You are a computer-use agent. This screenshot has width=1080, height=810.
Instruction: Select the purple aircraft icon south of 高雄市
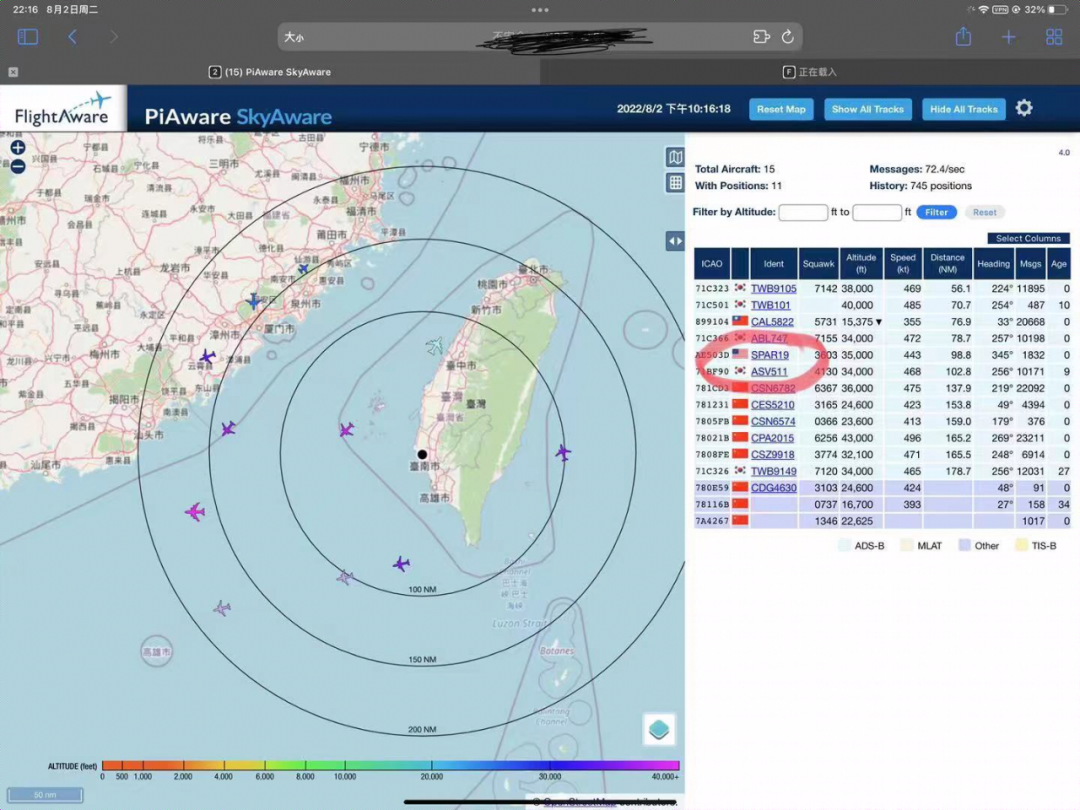[x=401, y=564]
